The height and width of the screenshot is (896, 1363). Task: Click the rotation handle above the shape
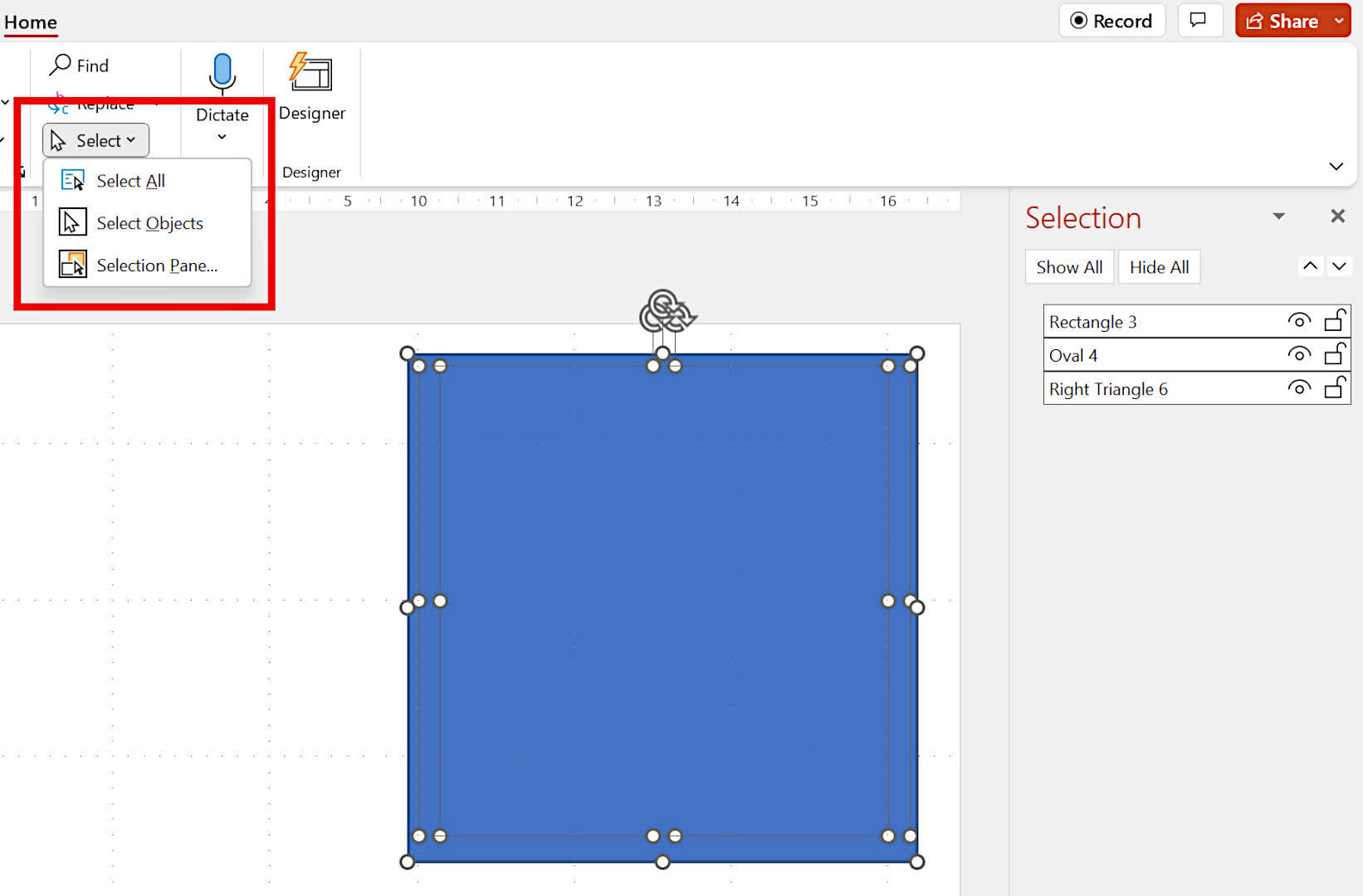pos(665,311)
